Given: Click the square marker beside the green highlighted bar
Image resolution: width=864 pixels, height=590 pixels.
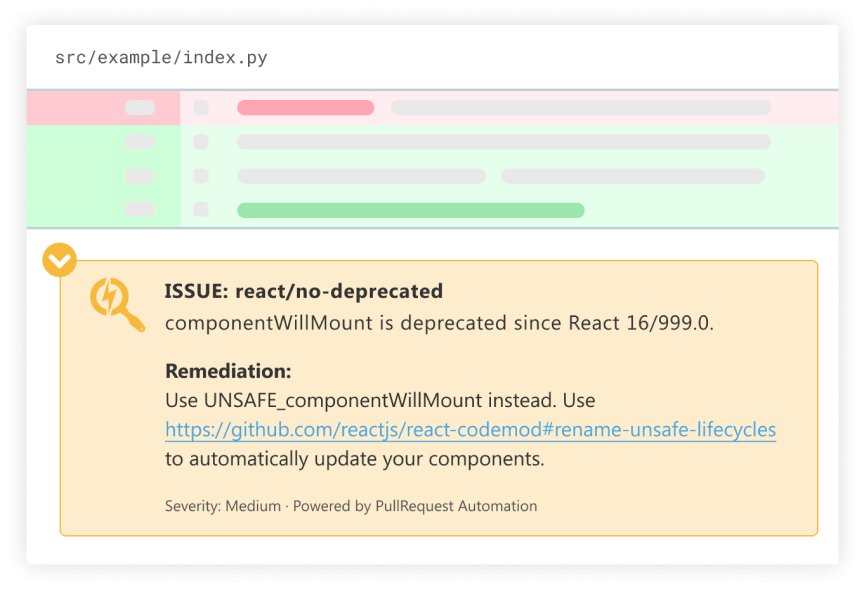Looking at the screenshot, I should (x=201, y=209).
